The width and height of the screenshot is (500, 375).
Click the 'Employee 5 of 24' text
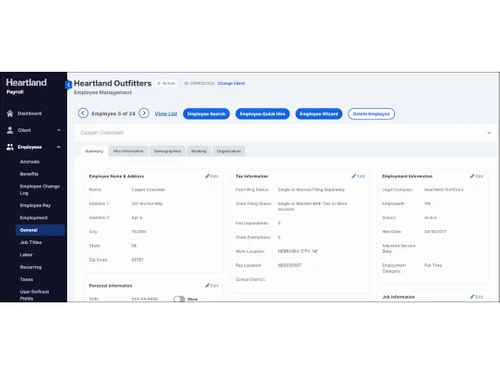[113, 114]
